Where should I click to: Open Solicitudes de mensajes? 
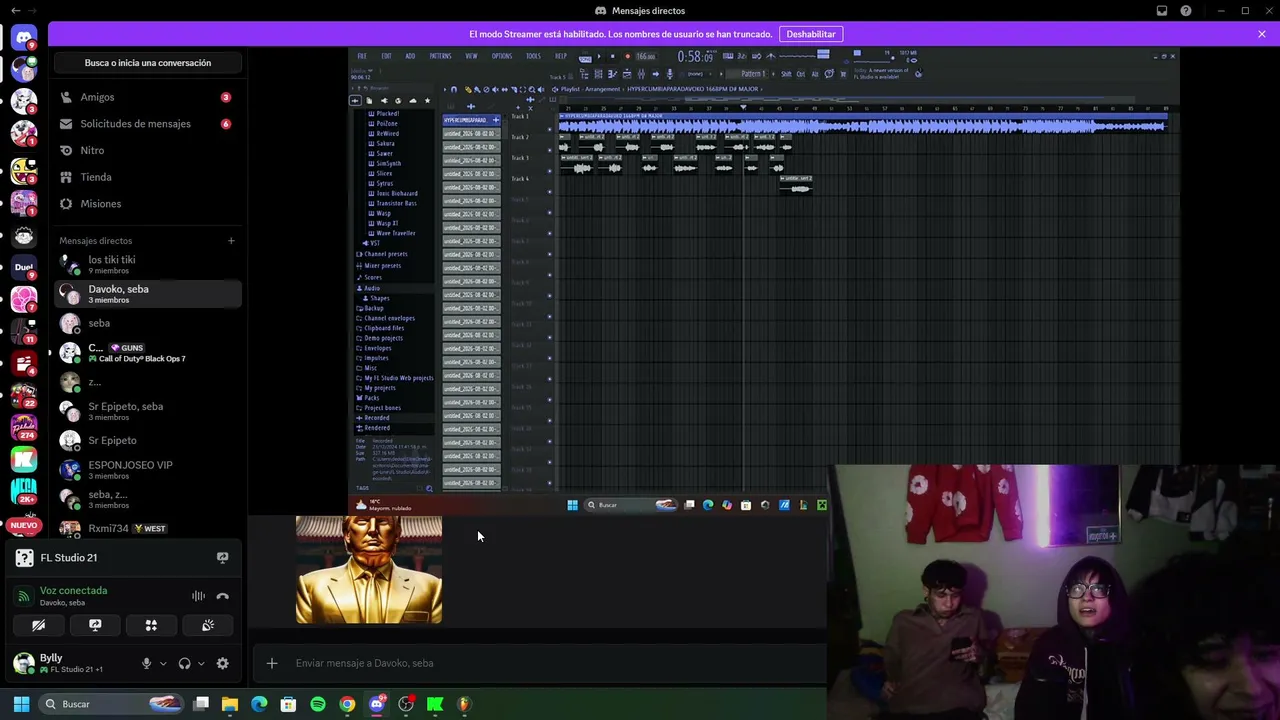[x=147, y=124]
